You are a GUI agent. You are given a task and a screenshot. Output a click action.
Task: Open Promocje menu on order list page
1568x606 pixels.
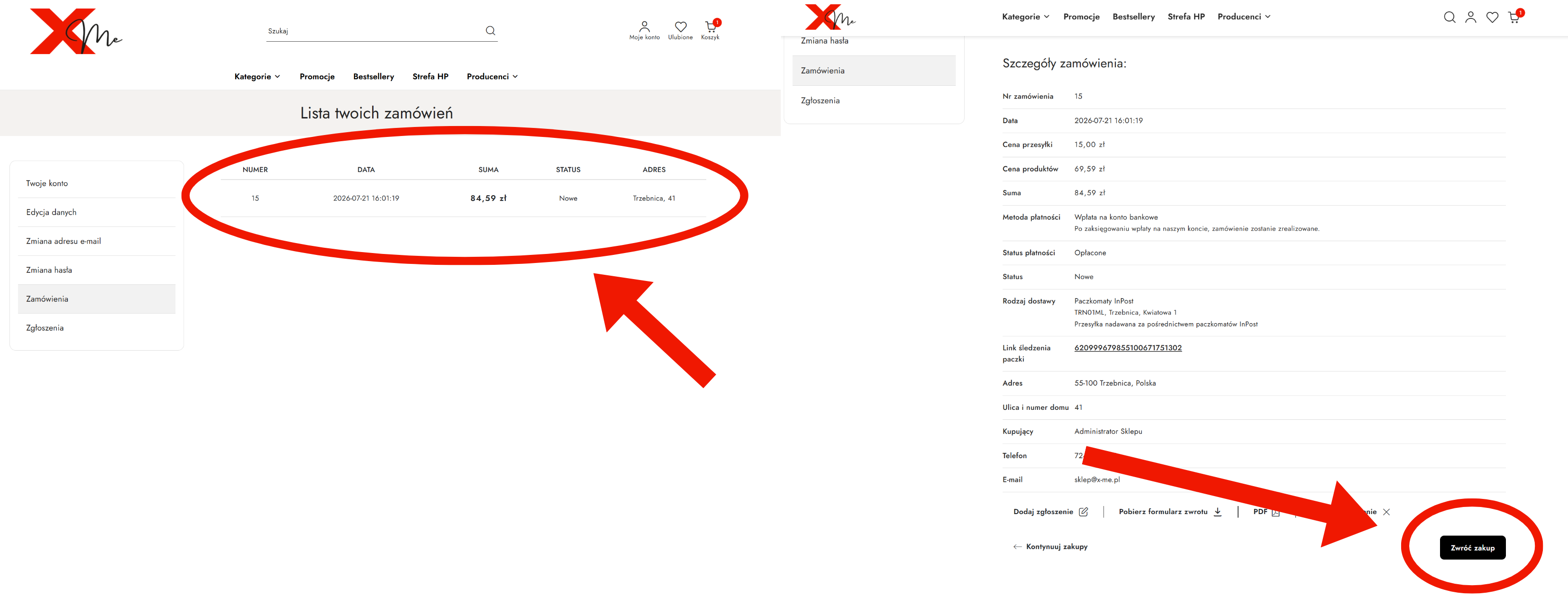tap(317, 77)
